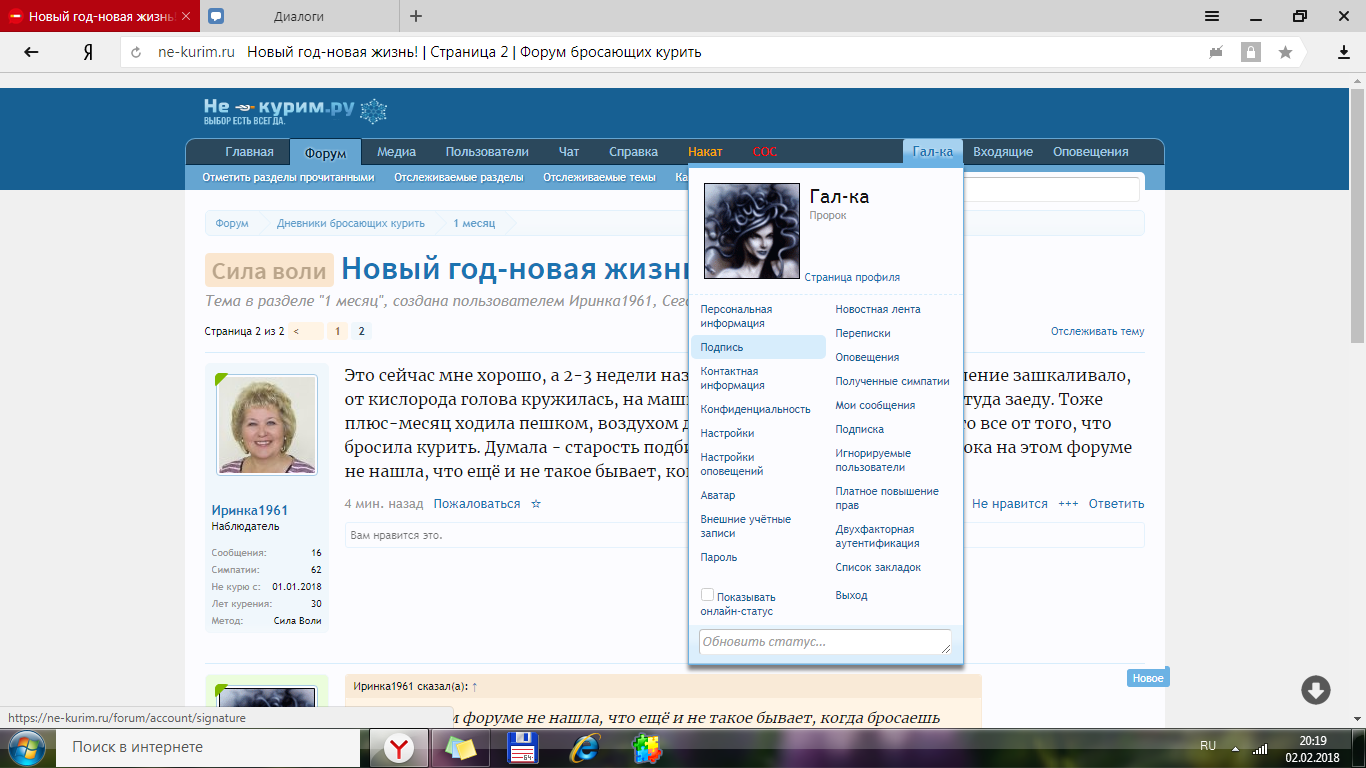
Task: Click the lock protection icon in address bar
Action: (x=1250, y=52)
